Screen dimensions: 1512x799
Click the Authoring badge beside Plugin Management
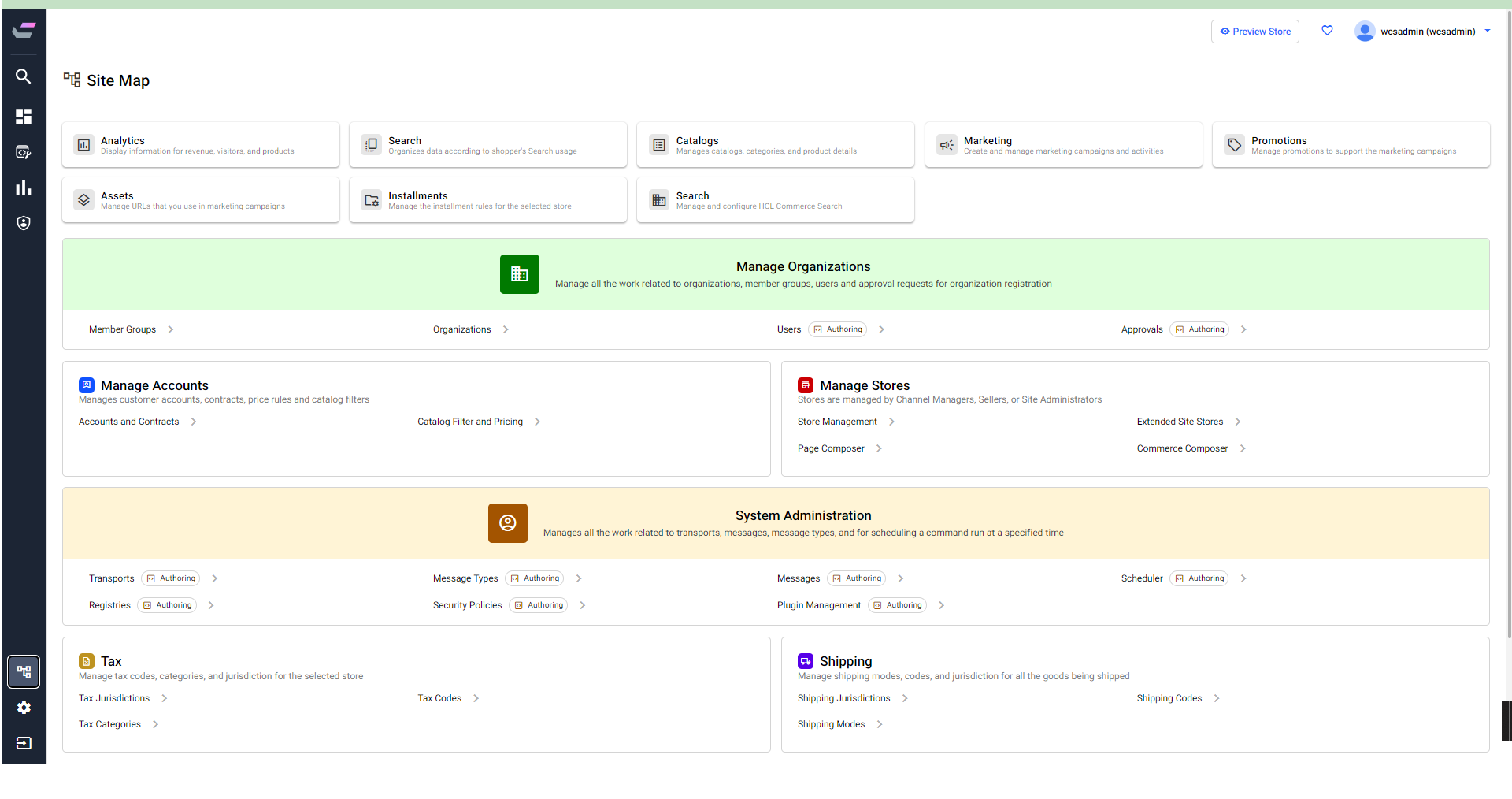point(897,605)
